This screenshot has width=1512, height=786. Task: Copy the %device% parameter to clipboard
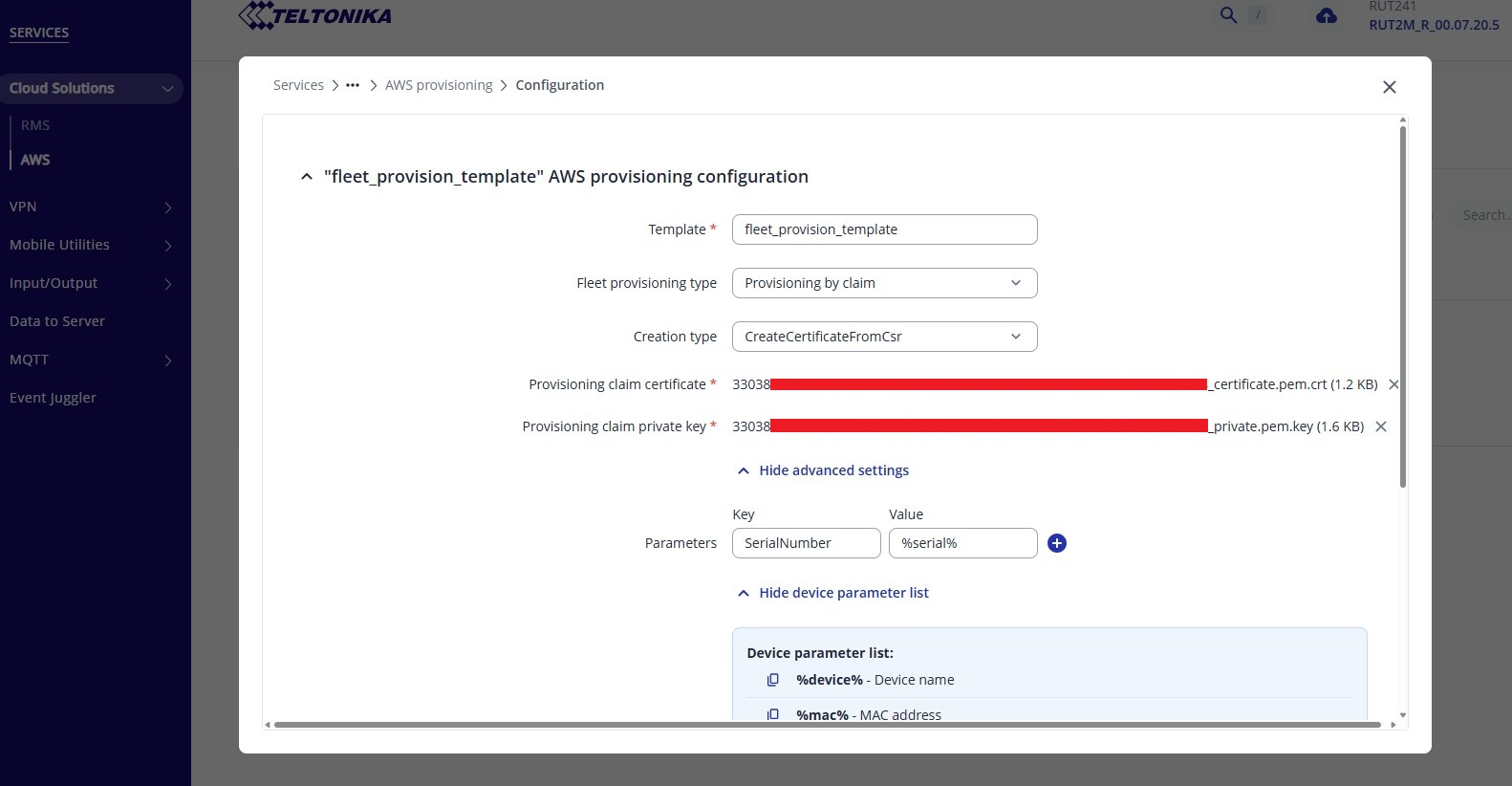click(772, 680)
